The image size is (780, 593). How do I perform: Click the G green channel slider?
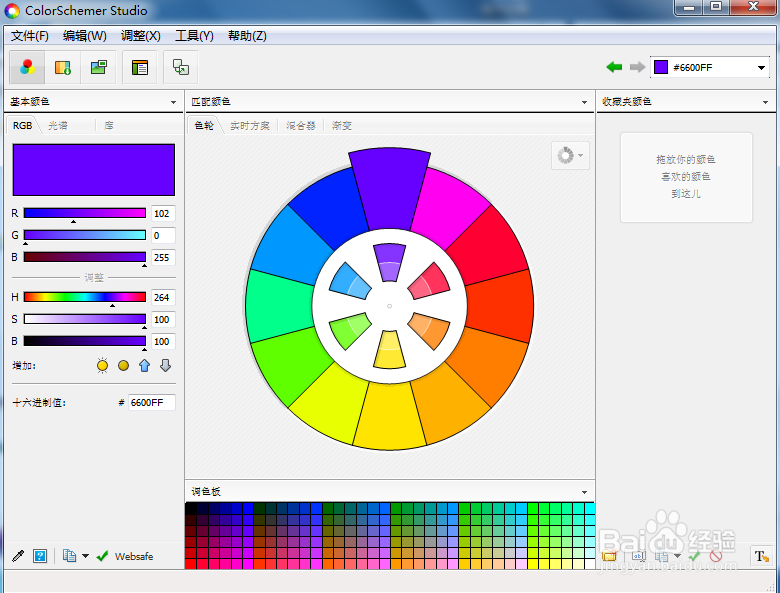(x=85, y=235)
